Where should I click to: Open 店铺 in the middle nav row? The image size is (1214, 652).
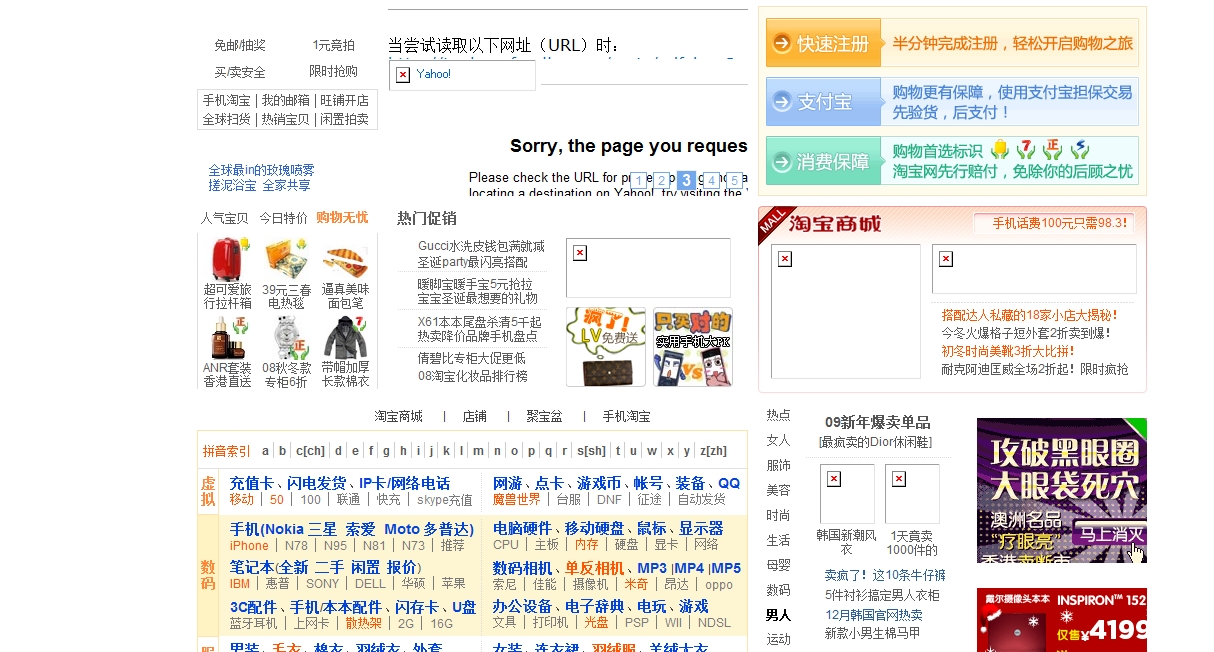[x=474, y=416]
